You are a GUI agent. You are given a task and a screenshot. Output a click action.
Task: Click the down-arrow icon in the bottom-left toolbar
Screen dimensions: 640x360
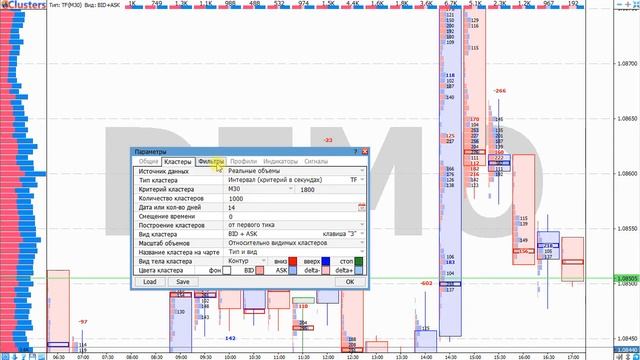click(15, 357)
